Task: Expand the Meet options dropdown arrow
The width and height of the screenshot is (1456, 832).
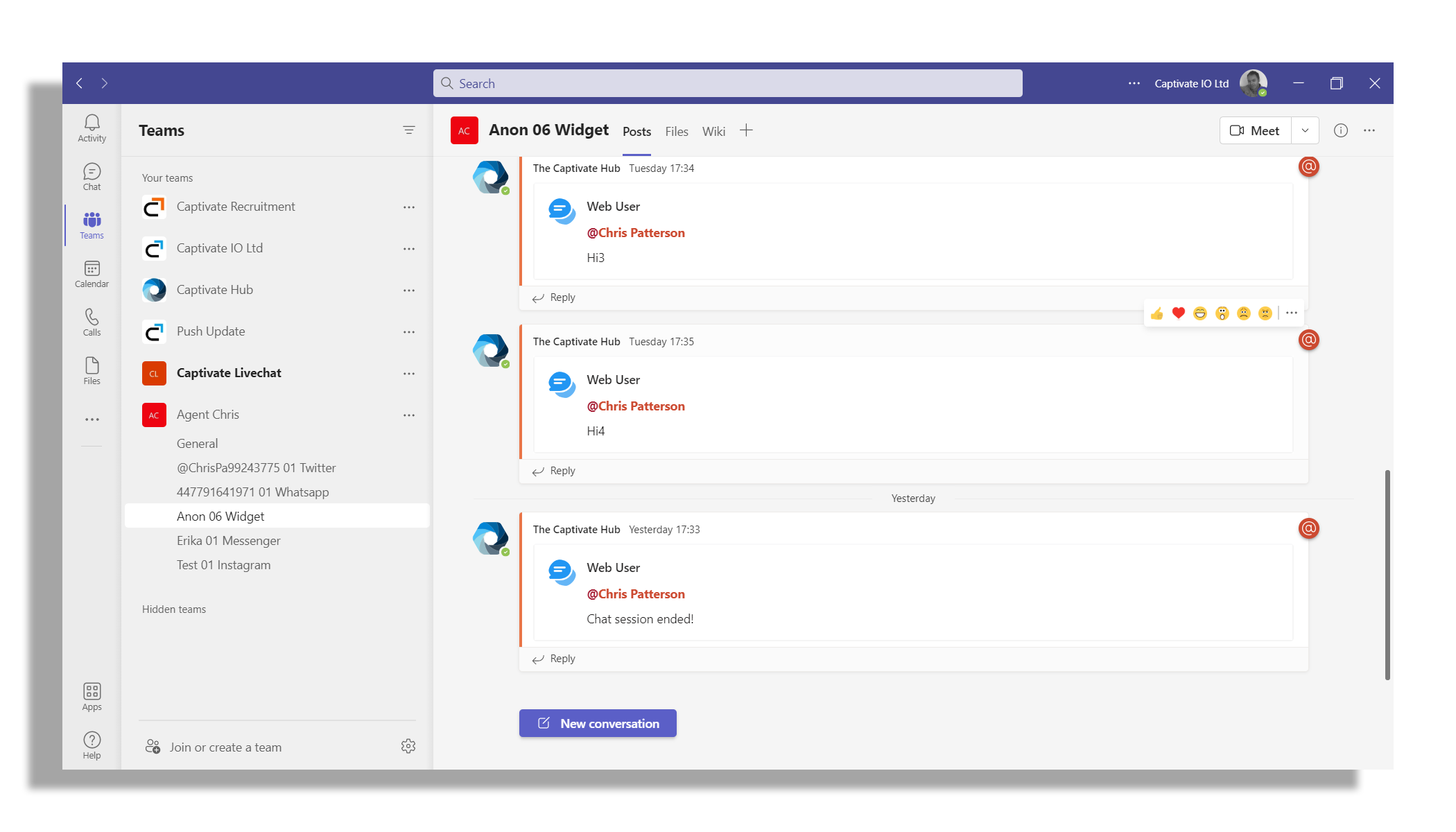Action: click(1305, 130)
